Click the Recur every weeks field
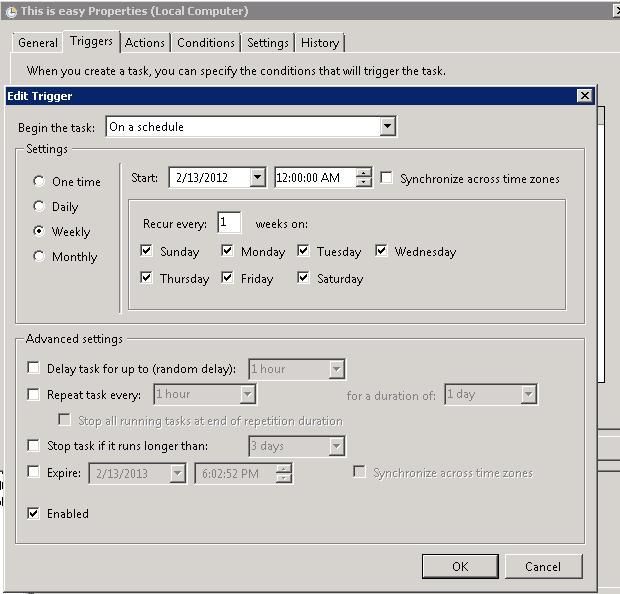 click(x=229, y=222)
